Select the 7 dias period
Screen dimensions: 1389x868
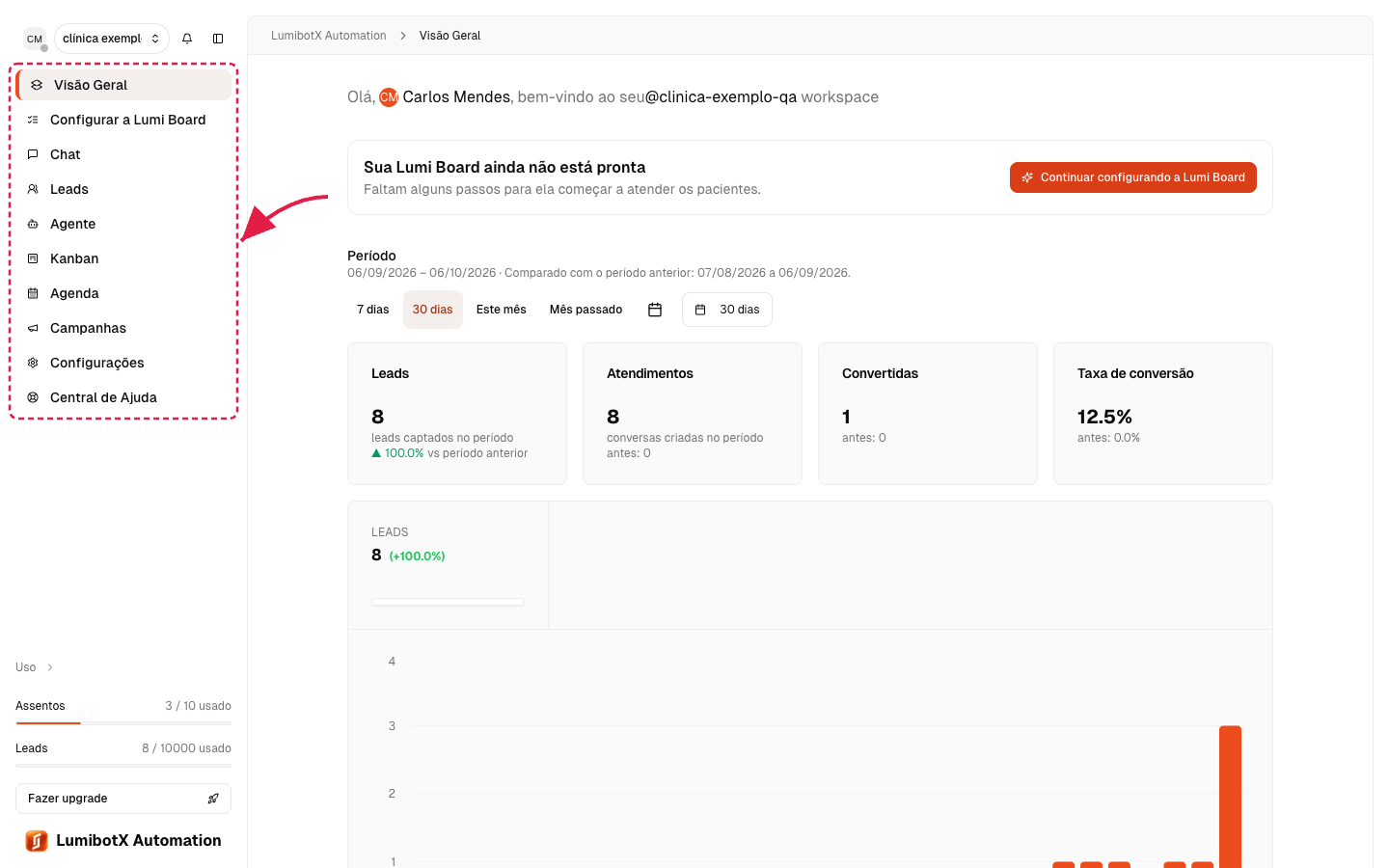(373, 310)
